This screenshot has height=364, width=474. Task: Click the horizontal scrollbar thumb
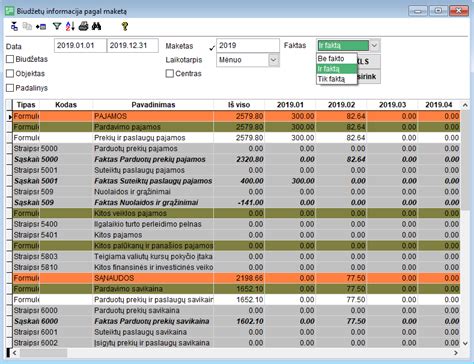tap(43, 353)
